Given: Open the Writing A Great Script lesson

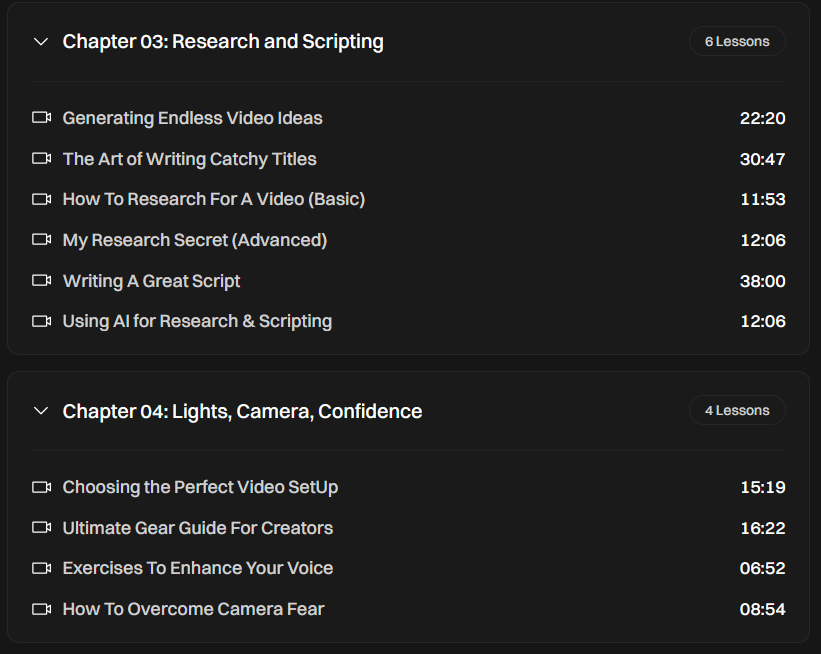Looking at the screenshot, I should 151,281.
